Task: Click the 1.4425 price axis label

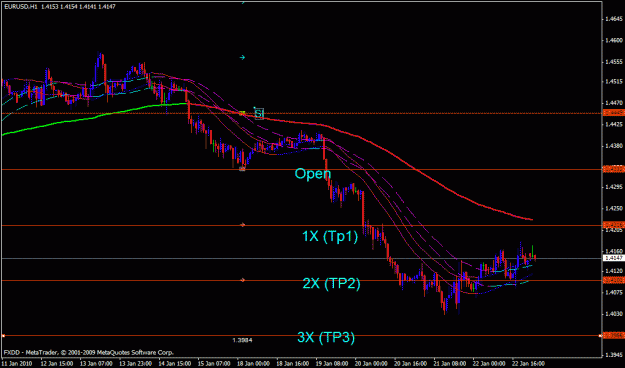Action: 614,124
